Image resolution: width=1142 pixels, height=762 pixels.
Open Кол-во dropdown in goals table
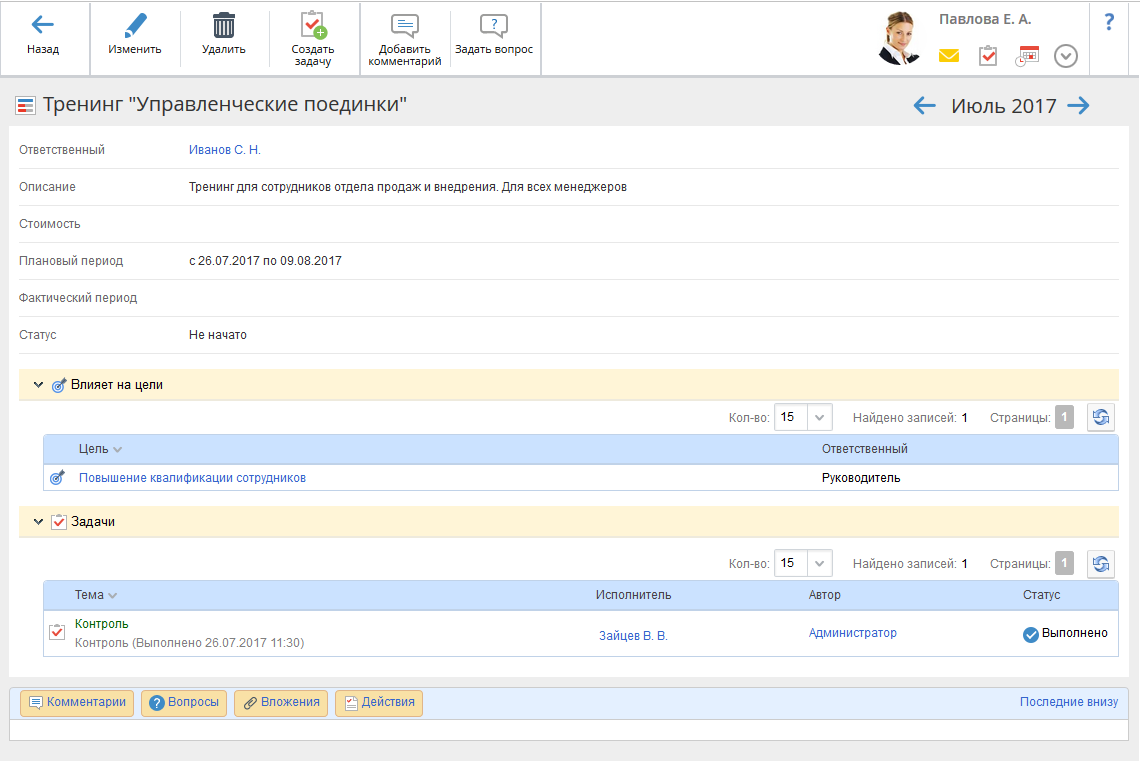coord(819,418)
